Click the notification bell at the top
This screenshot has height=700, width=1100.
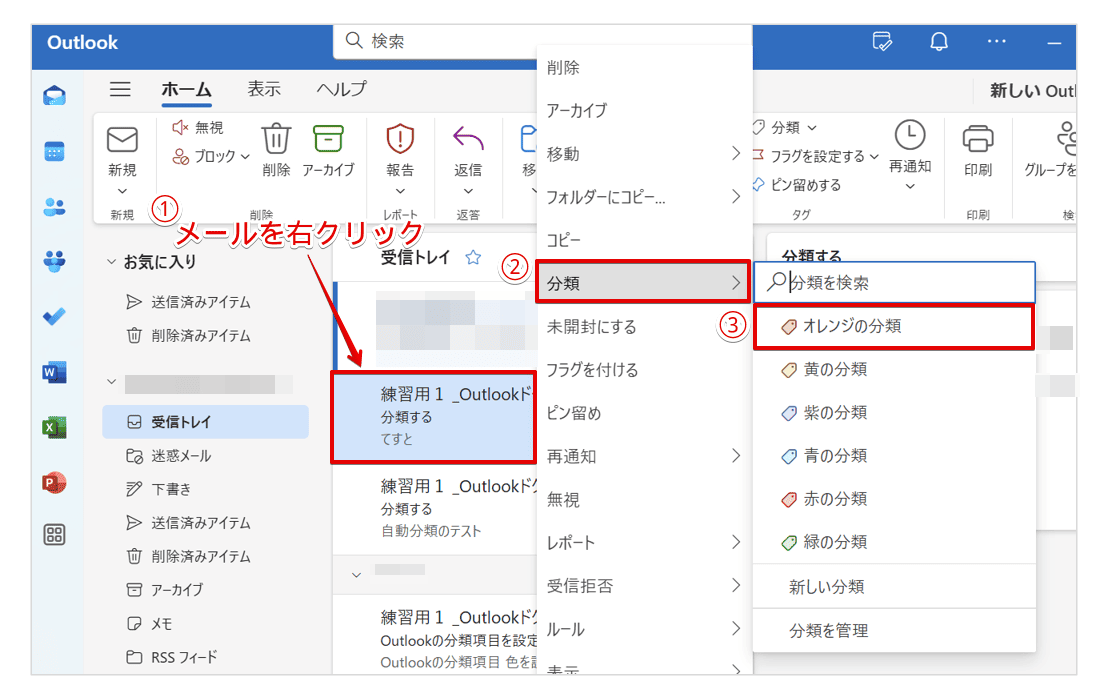click(937, 42)
